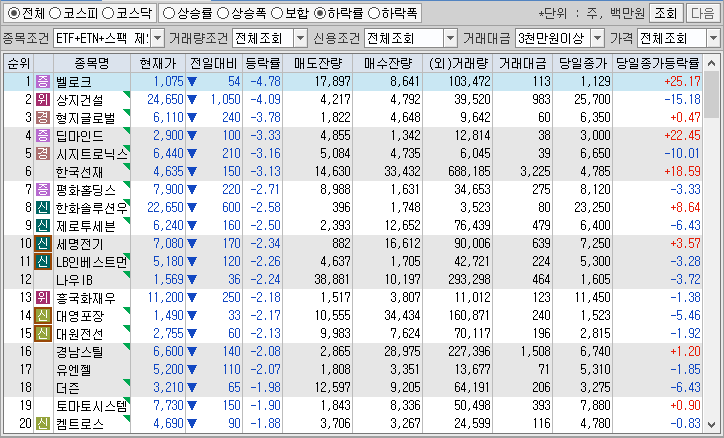
Task: Sort by 현재가 column header
Action: tap(158, 64)
